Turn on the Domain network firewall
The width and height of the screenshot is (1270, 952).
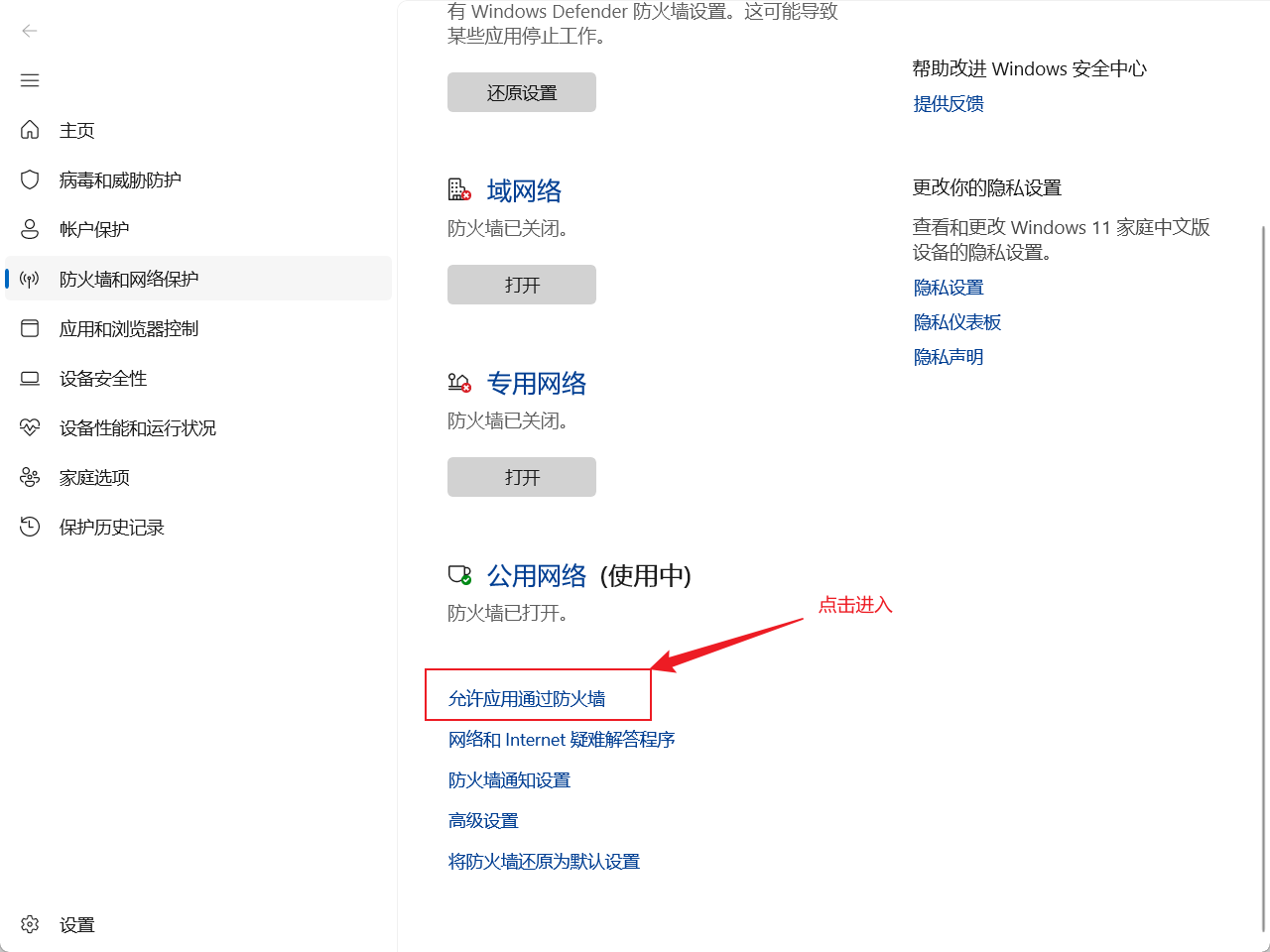click(521, 285)
